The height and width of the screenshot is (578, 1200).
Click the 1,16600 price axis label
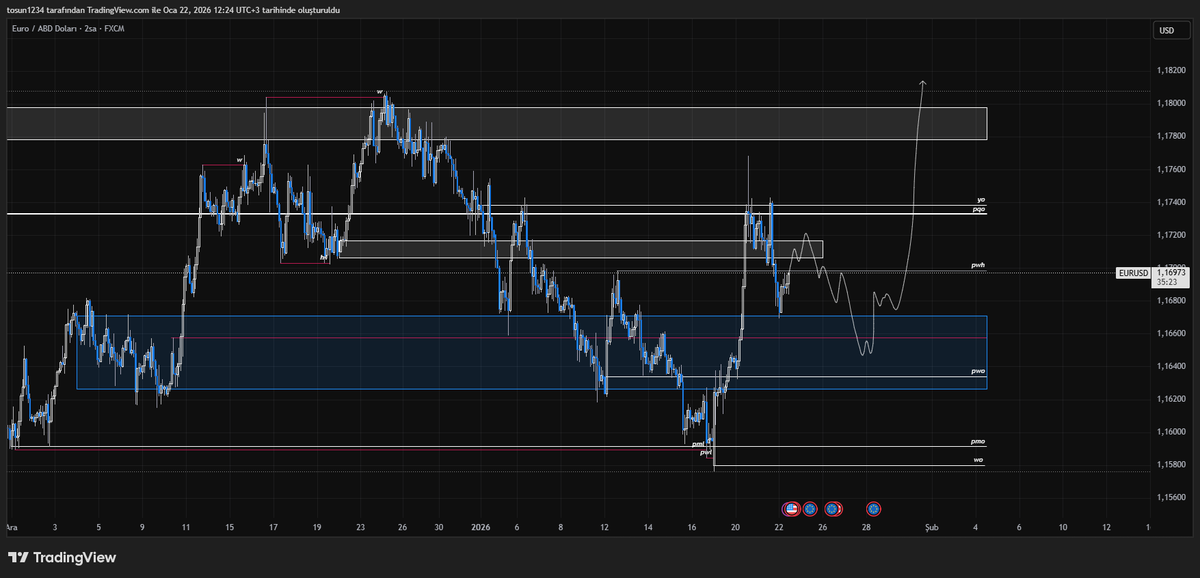coord(1171,333)
